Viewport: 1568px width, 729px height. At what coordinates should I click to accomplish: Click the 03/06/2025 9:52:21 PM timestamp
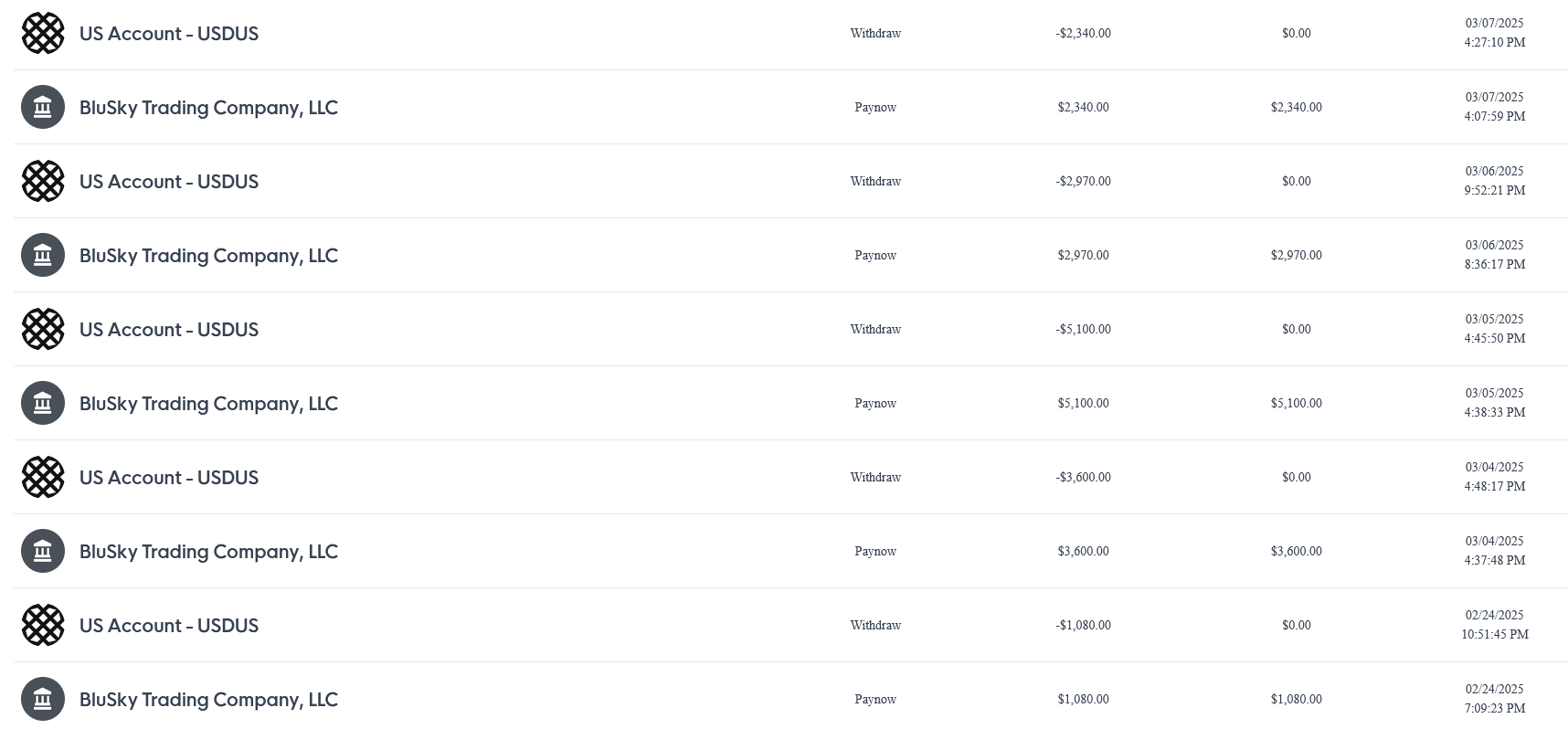1495,181
